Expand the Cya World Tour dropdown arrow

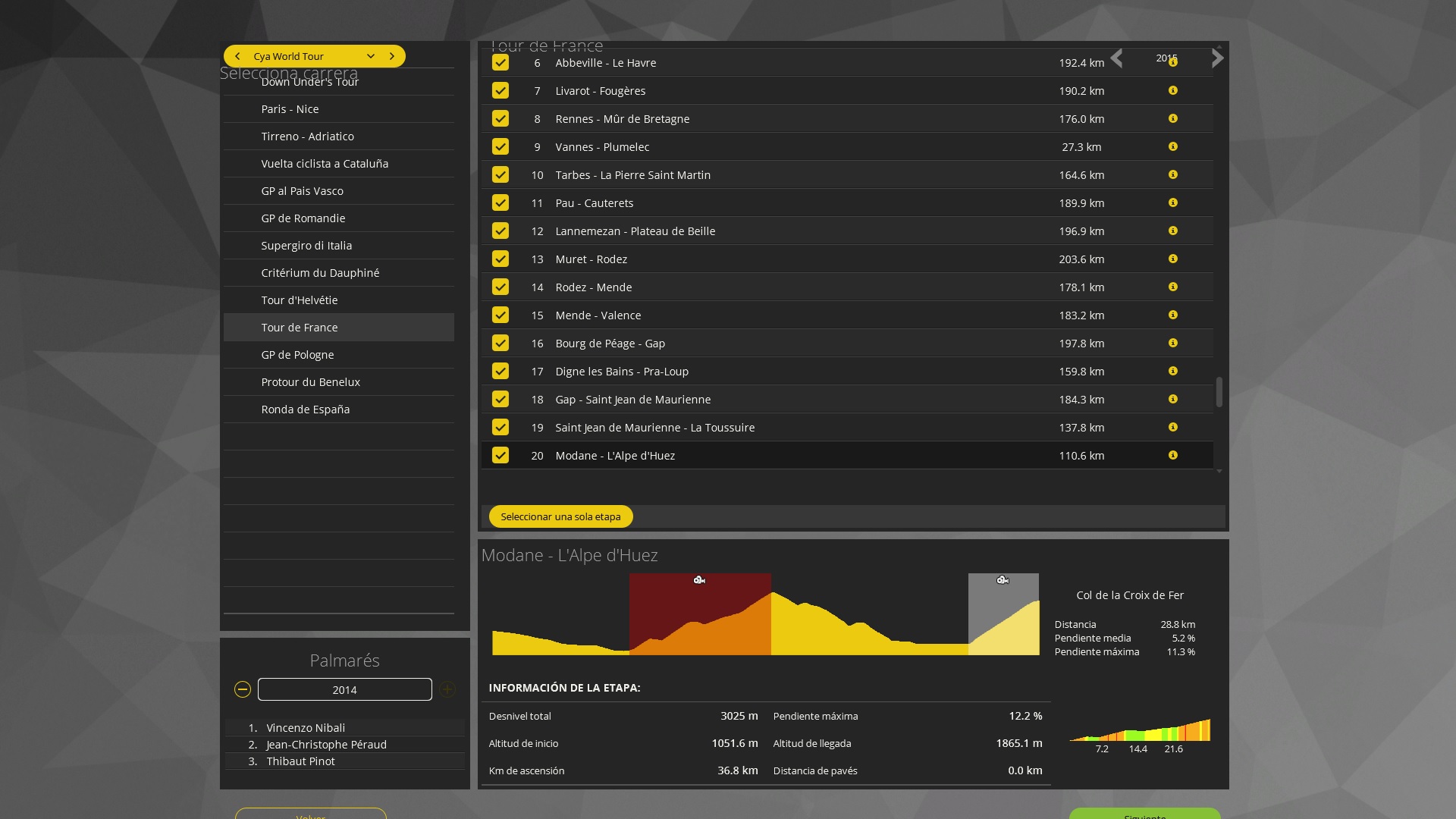pyautogui.click(x=370, y=56)
